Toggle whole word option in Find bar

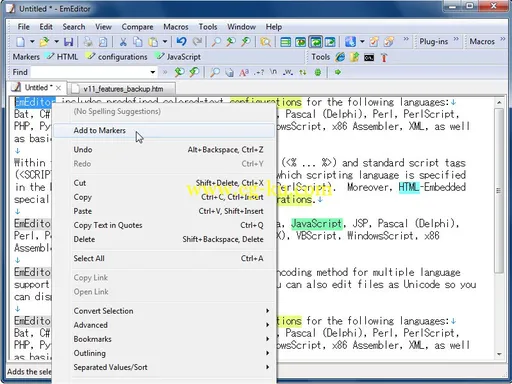pyautogui.click(x=288, y=72)
